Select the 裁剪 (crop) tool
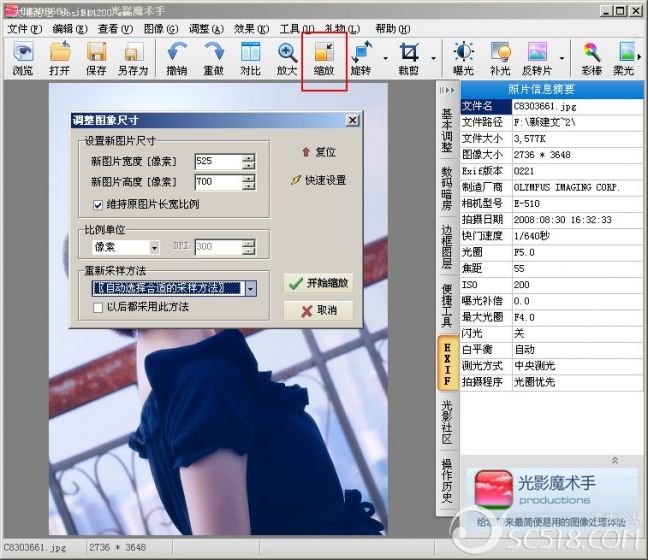 click(x=408, y=58)
